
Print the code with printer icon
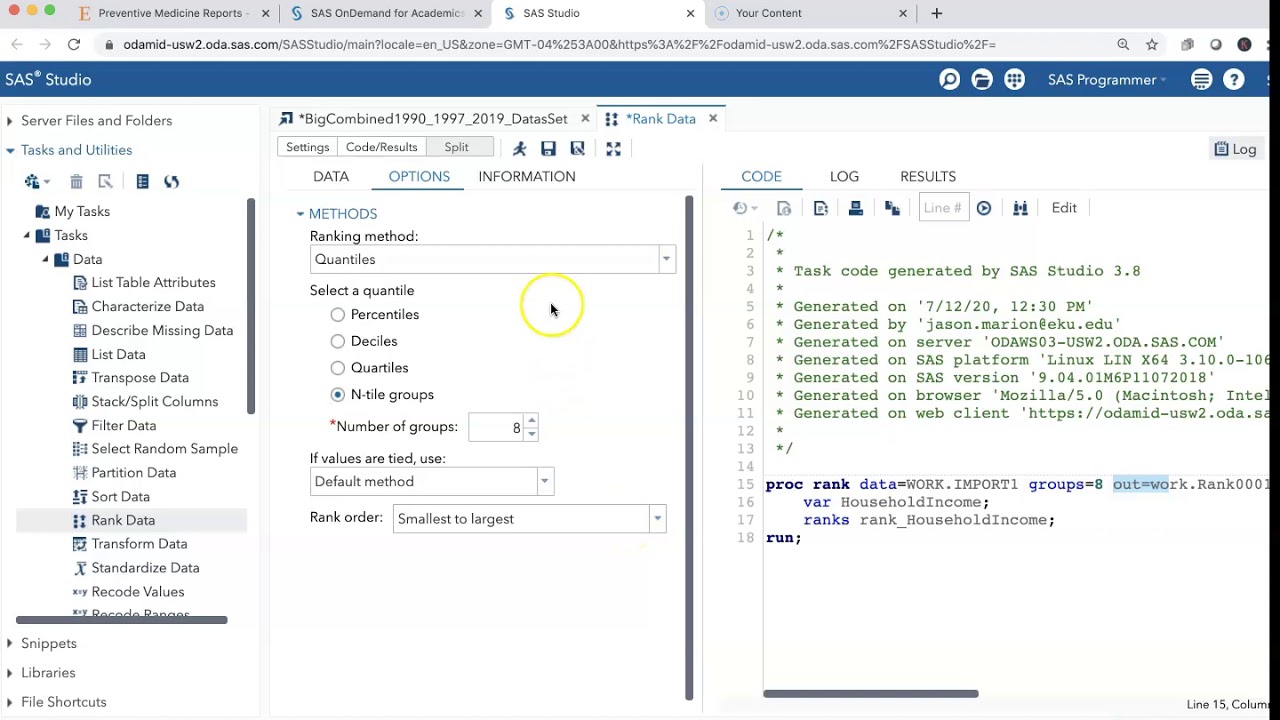coord(855,208)
